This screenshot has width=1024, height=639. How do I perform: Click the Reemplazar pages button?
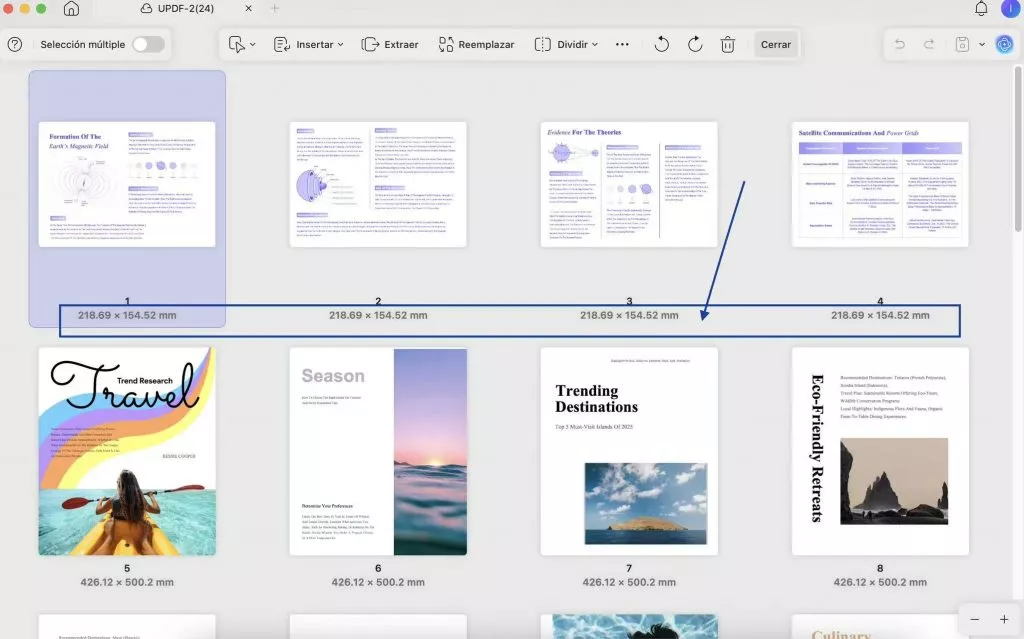(476, 44)
